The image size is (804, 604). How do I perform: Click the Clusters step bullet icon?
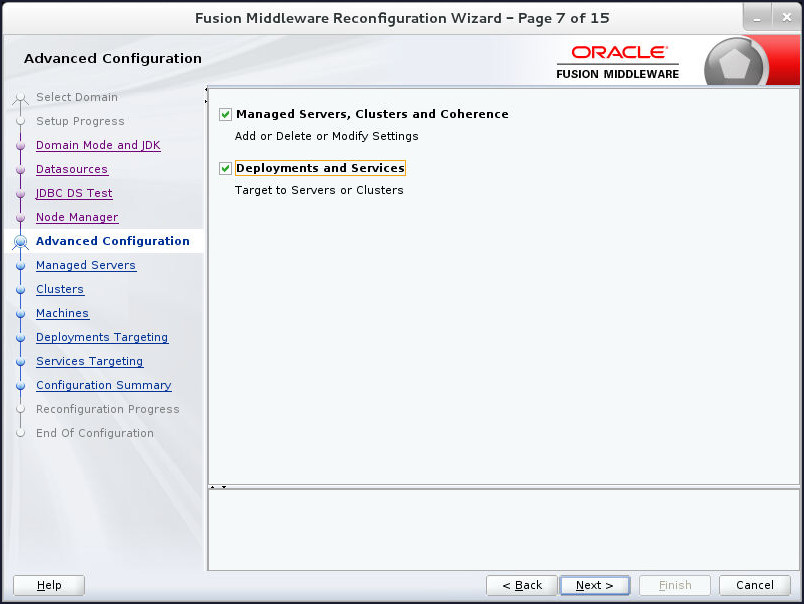click(x=21, y=290)
